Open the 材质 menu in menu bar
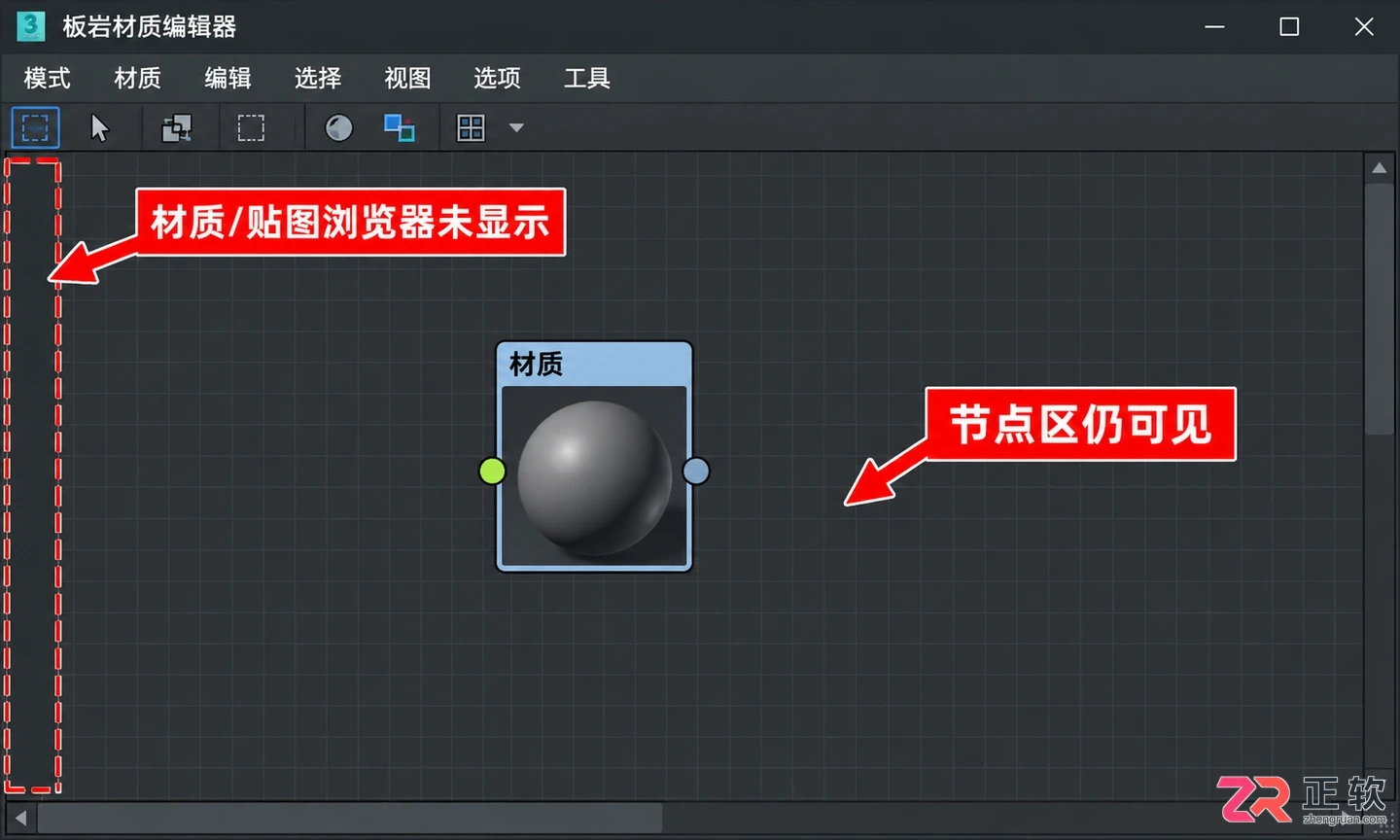 click(137, 78)
